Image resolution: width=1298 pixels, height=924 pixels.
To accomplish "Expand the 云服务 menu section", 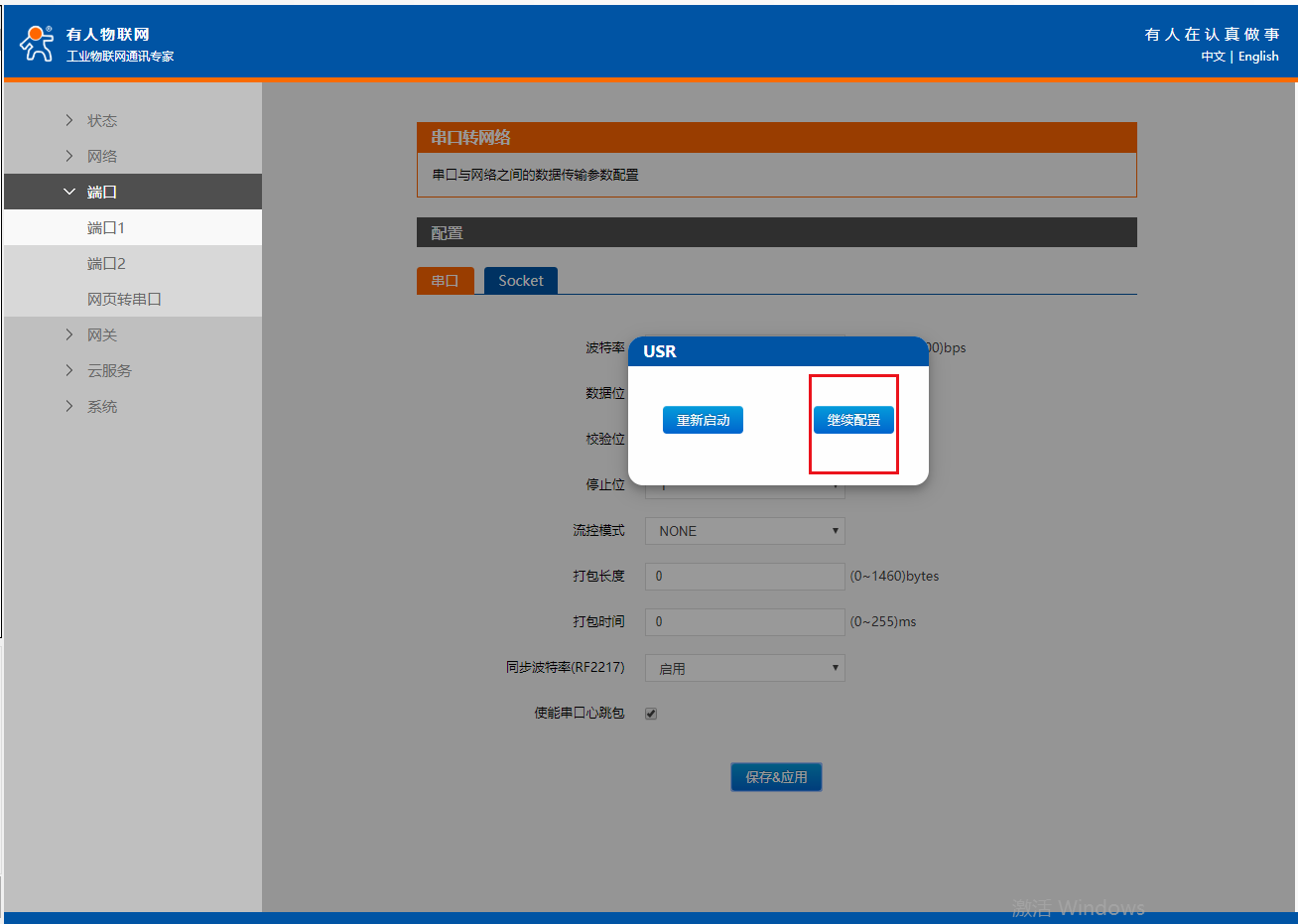I will point(108,370).
